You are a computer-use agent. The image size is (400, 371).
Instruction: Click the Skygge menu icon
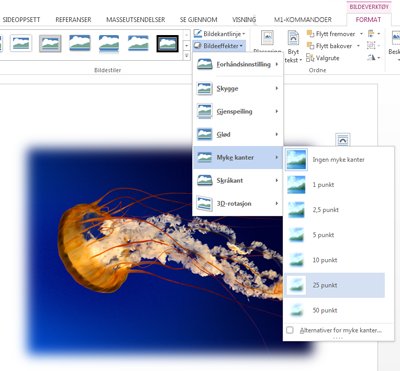coord(204,88)
